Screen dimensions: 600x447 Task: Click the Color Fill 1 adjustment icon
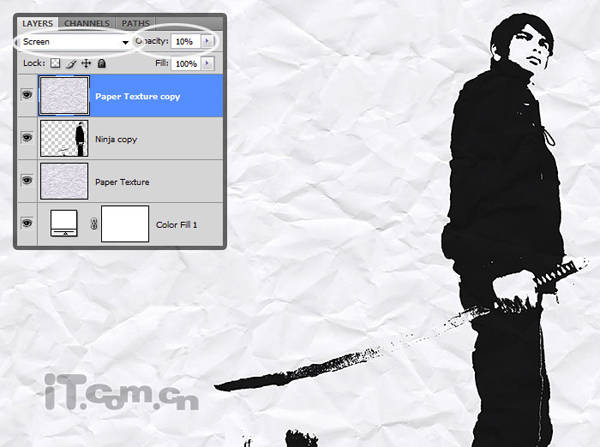(x=64, y=223)
